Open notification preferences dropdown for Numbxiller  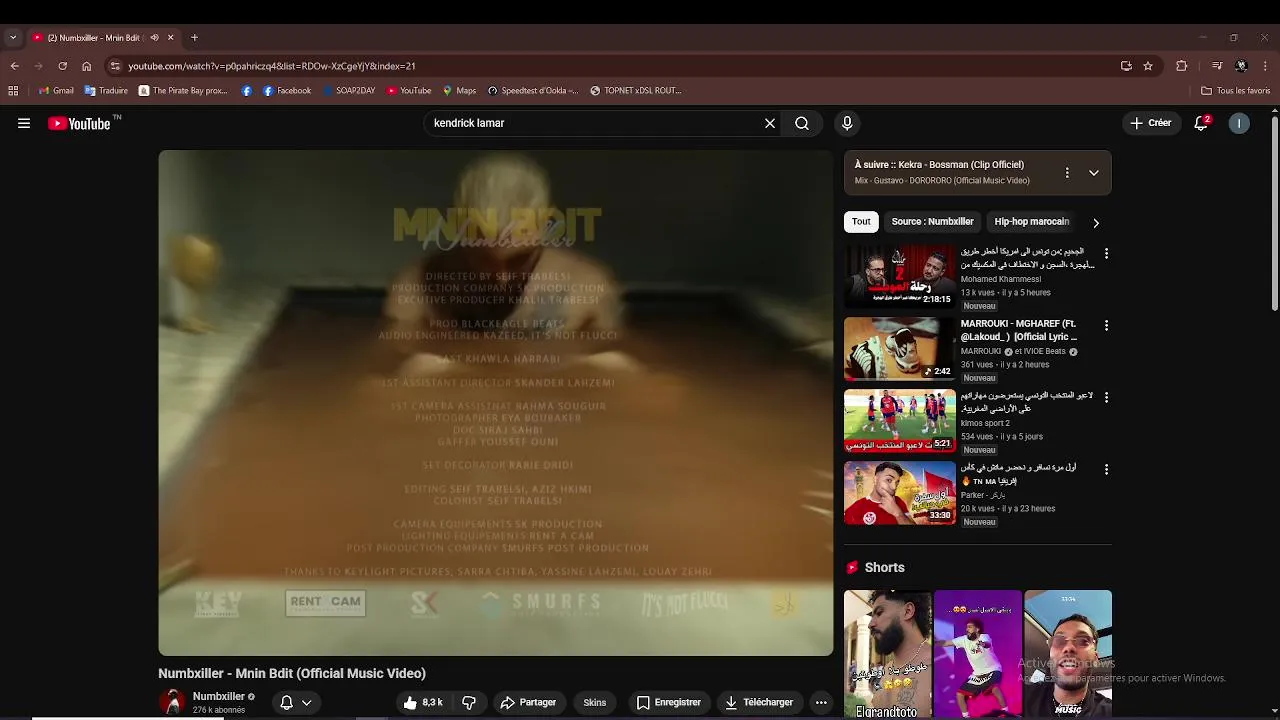(x=296, y=702)
